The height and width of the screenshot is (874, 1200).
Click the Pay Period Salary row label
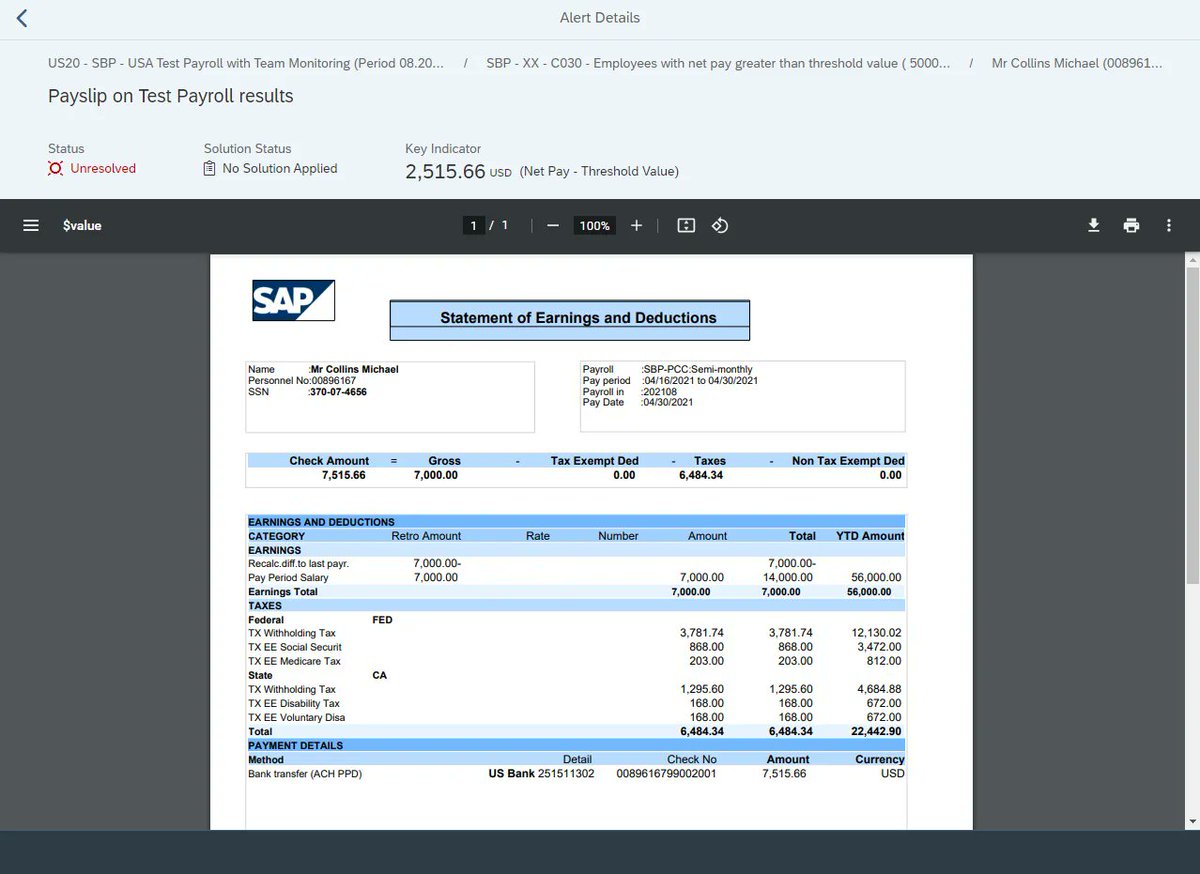pyautogui.click(x=288, y=578)
